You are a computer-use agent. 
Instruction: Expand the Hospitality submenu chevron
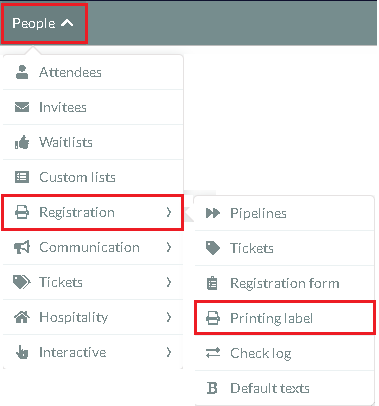169,317
